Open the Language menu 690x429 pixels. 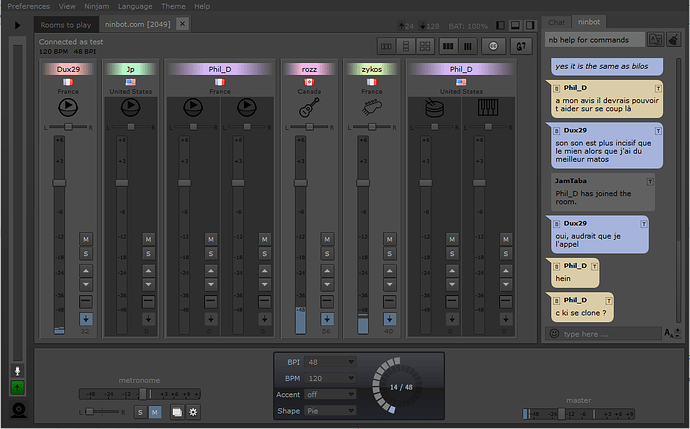(x=135, y=6)
